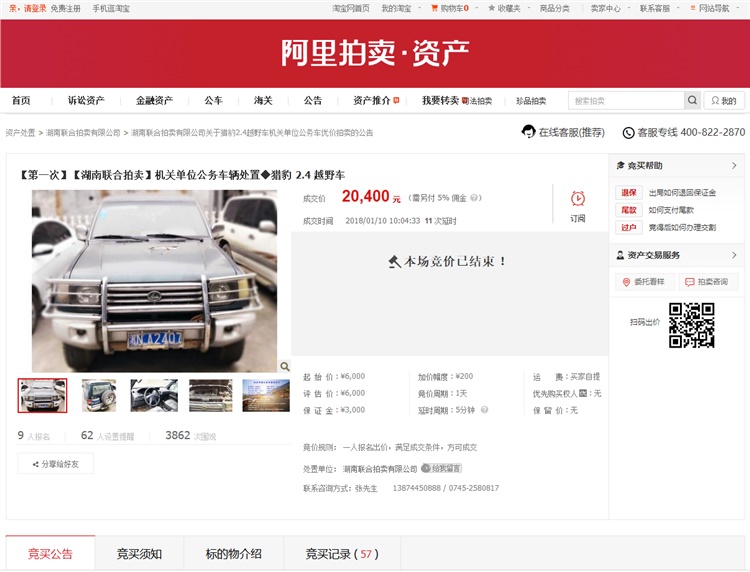Open the 收藏夹 dropdown arrow
The height and width of the screenshot is (572, 750).
point(529,8)
